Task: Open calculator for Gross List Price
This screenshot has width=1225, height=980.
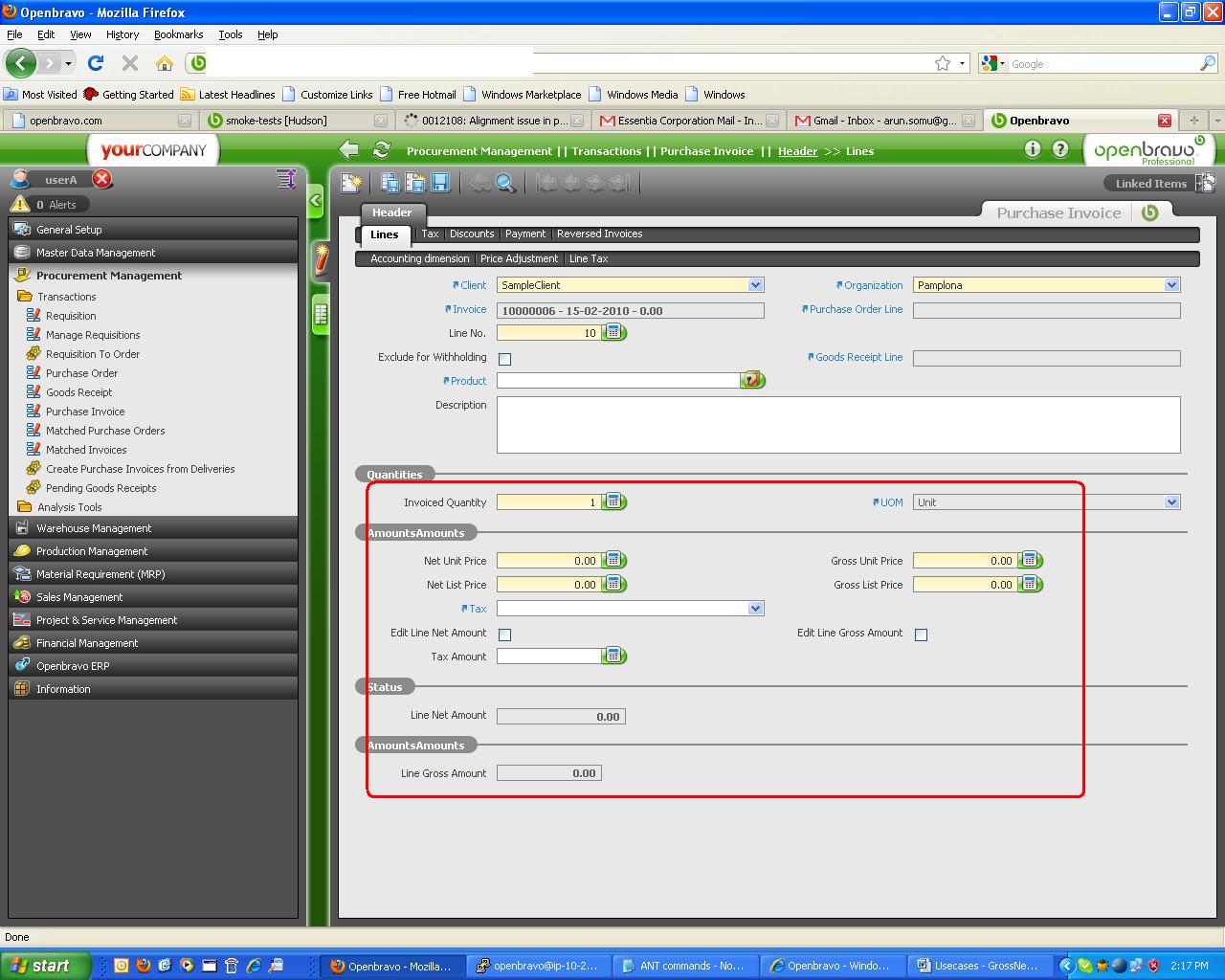Action: point(1031,584)
